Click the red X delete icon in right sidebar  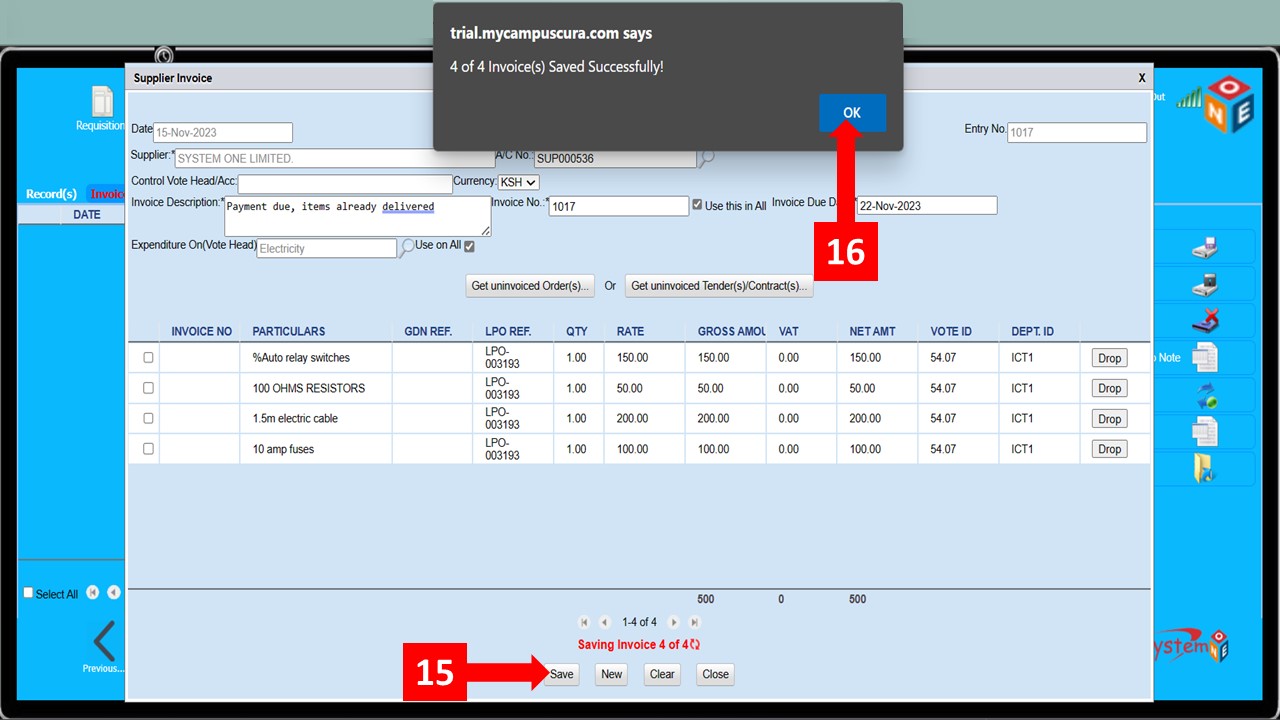pyautogui.click(x=1205, y=320)
